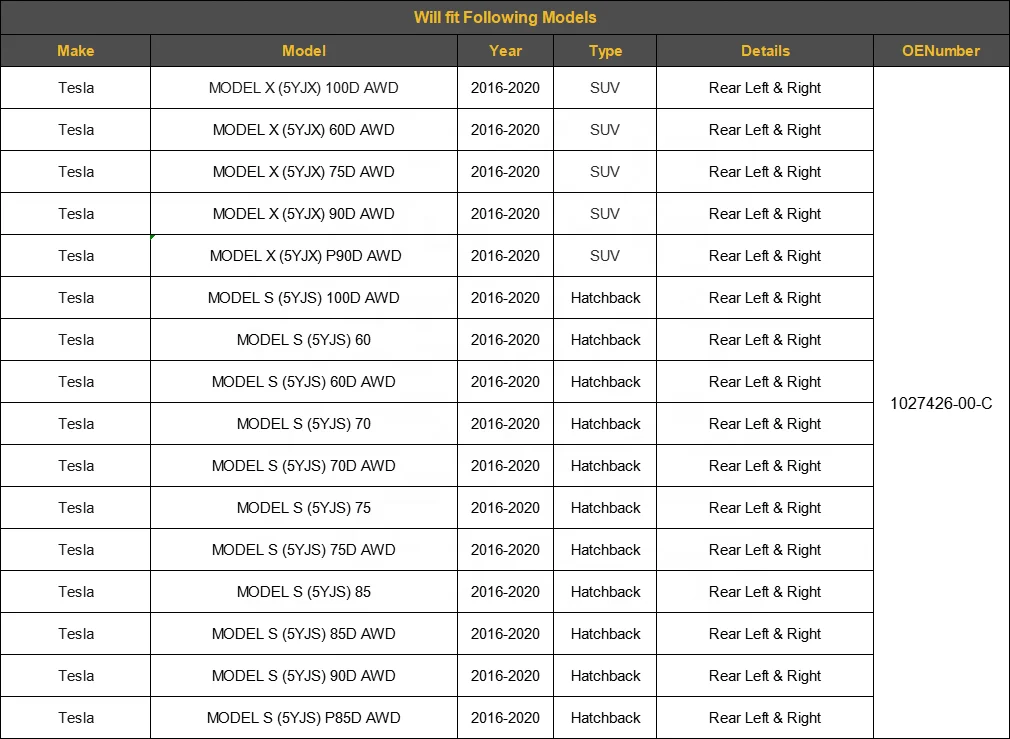Viewport: 1010px width, 739px height.
Task: Select the MODEL S (5YJS) 90D AWD cell
Action: point(304,676)
